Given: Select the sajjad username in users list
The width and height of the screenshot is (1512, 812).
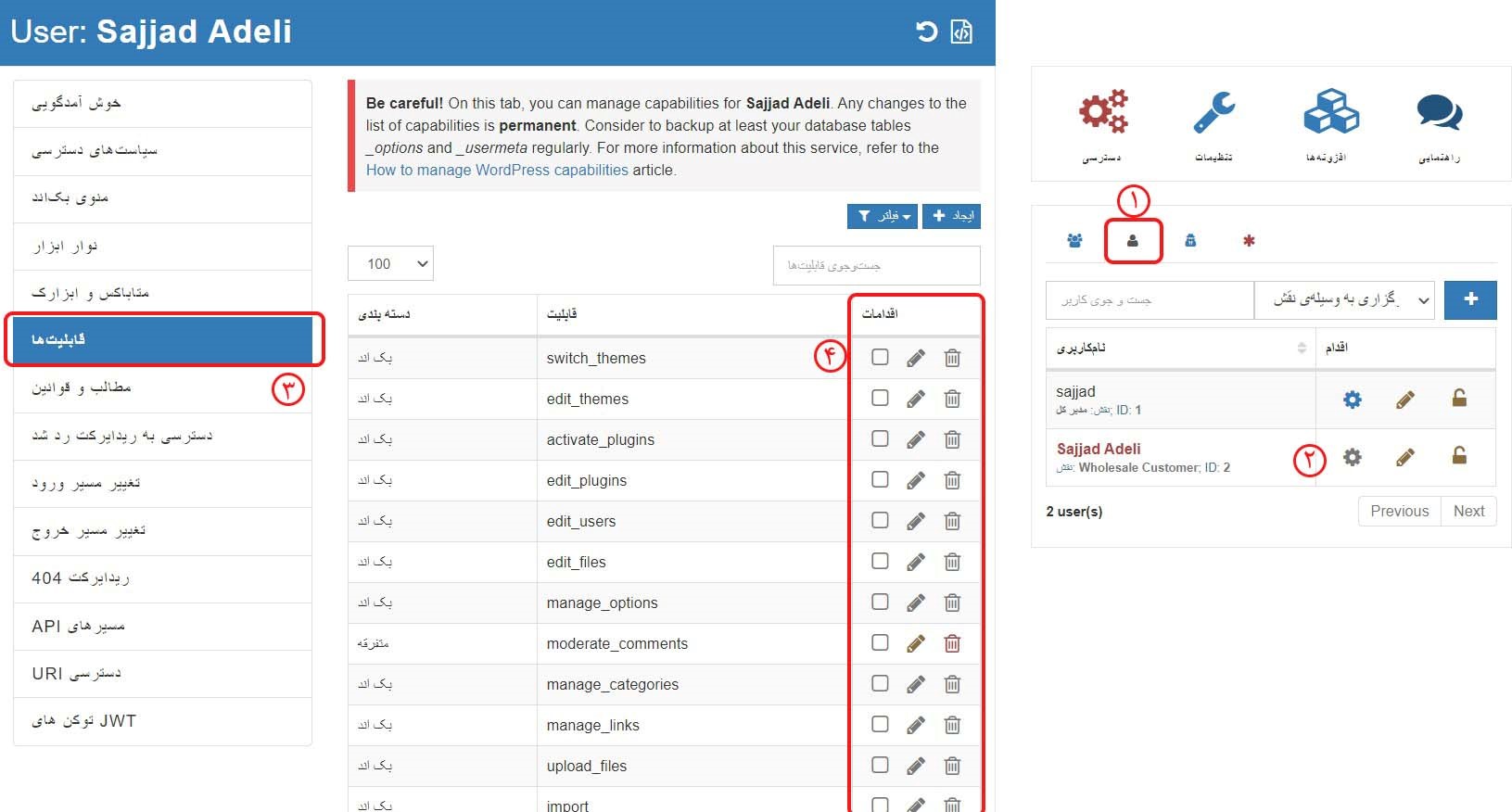Looking at the screenshot, I should point(1075,391).
